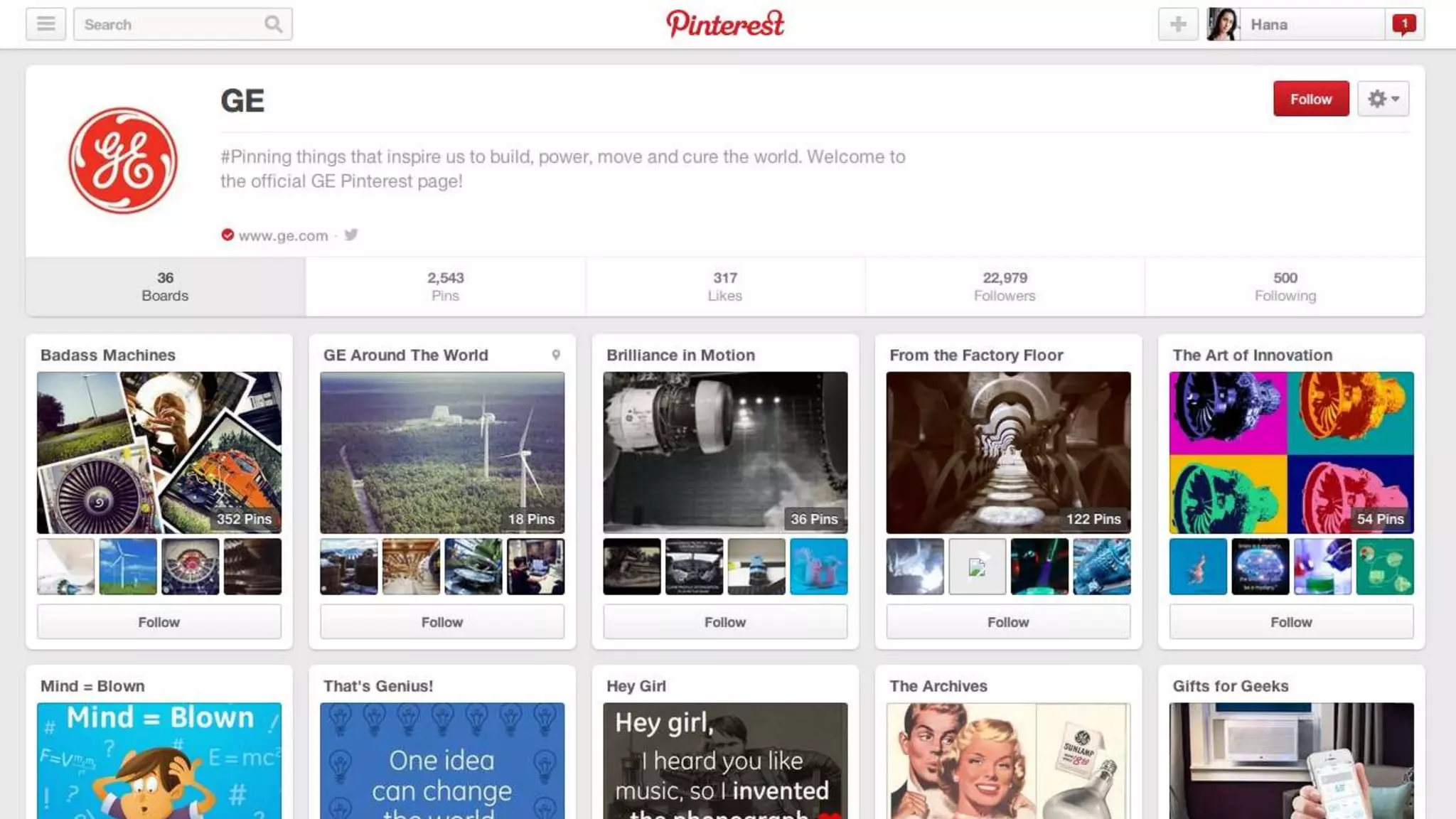Click the plus add-pin icon
This screenshot has height=819, width=1456.
[x=1178, y=24]
